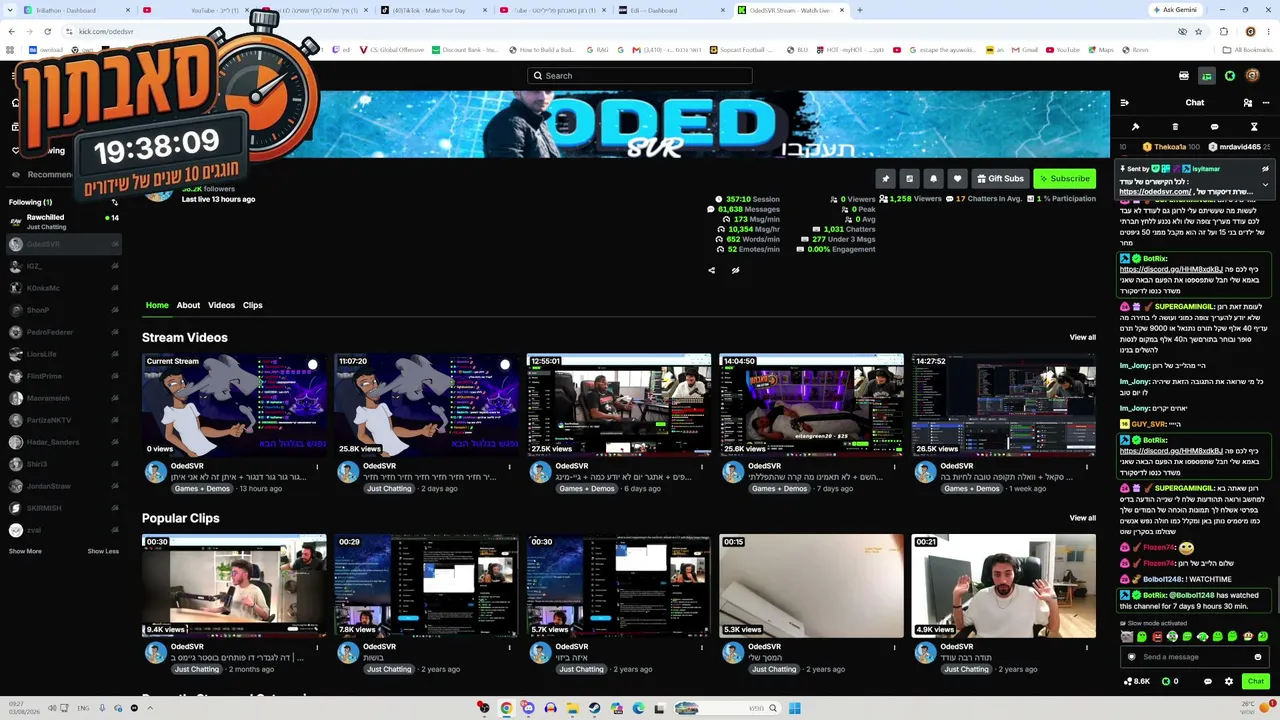Open options menu of the 14:27:52 video

[x=1086, y=466]
